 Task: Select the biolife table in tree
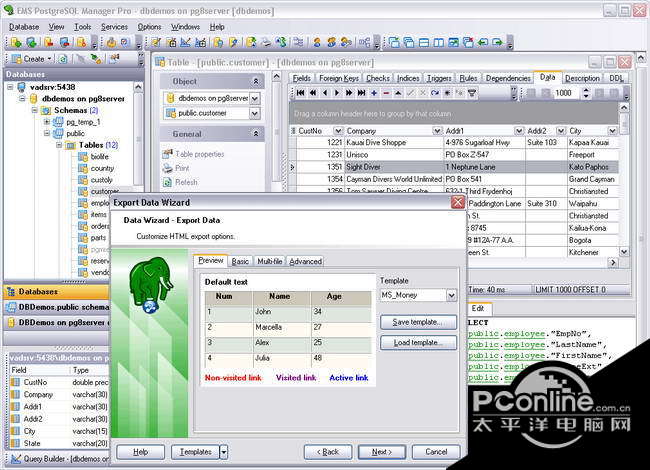(x=99, y=157)
